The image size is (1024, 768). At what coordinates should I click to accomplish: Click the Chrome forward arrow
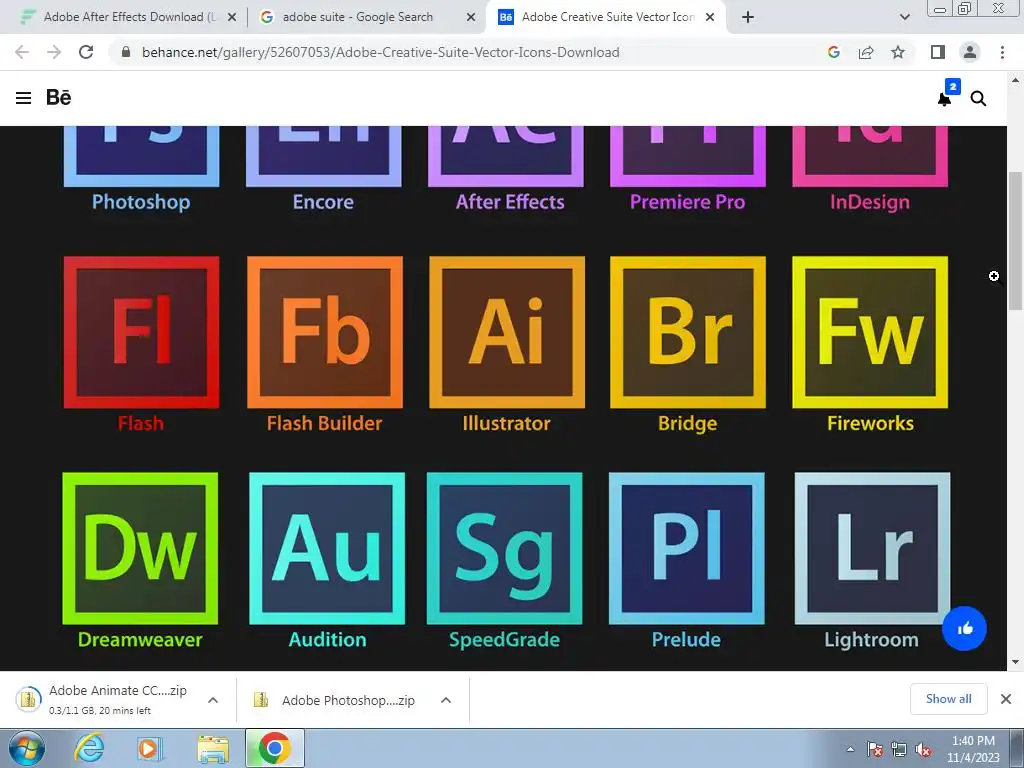[x=54, y=52]
